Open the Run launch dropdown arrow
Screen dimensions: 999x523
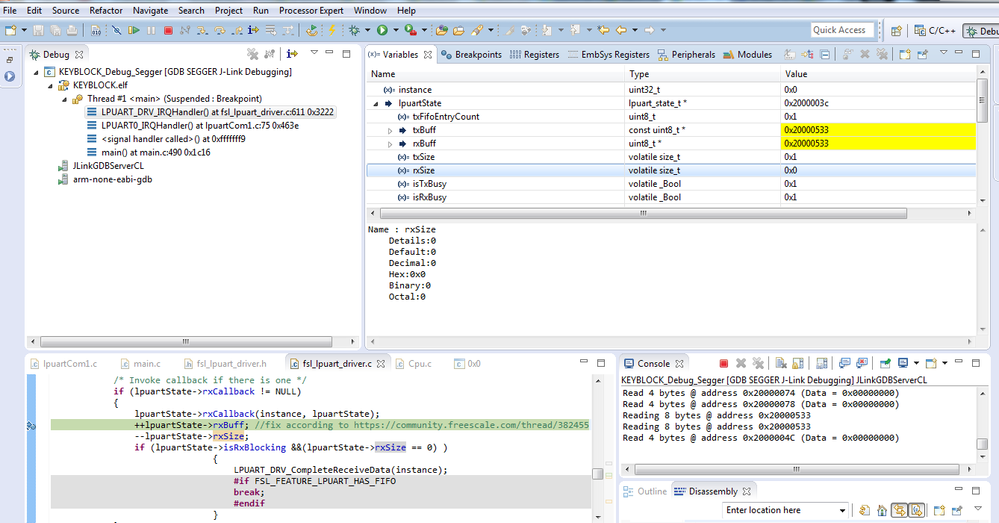[396, 30]
